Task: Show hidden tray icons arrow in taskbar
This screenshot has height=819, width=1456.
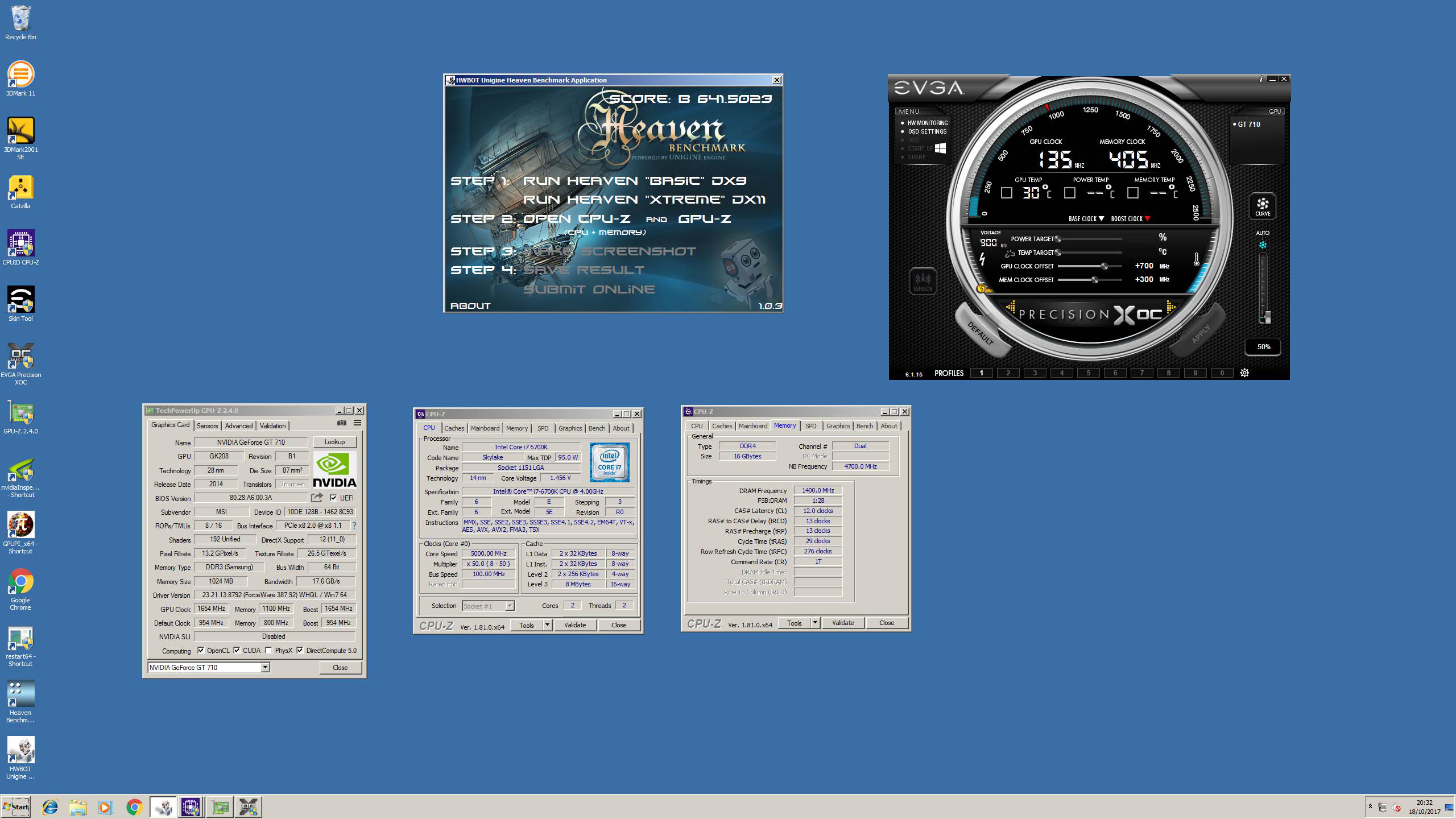Action: click(x=1370, y=806)
